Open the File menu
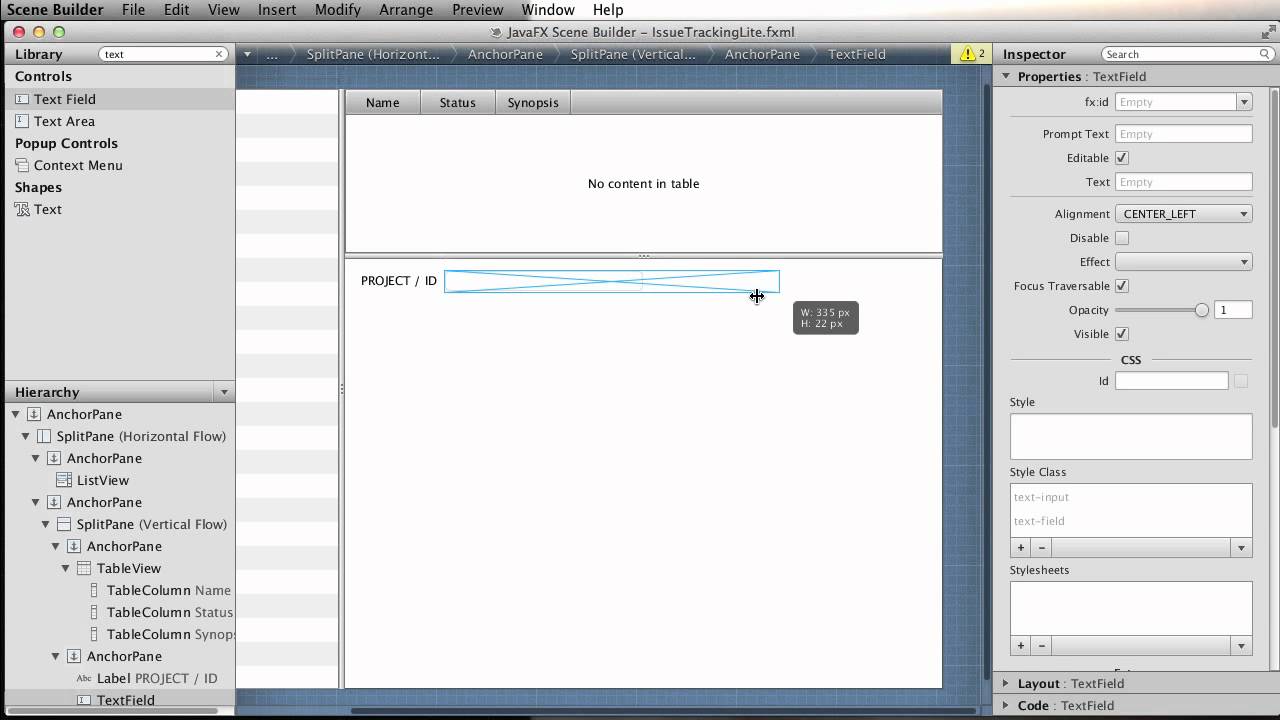 pyautogui.click(x=133, y=9)
